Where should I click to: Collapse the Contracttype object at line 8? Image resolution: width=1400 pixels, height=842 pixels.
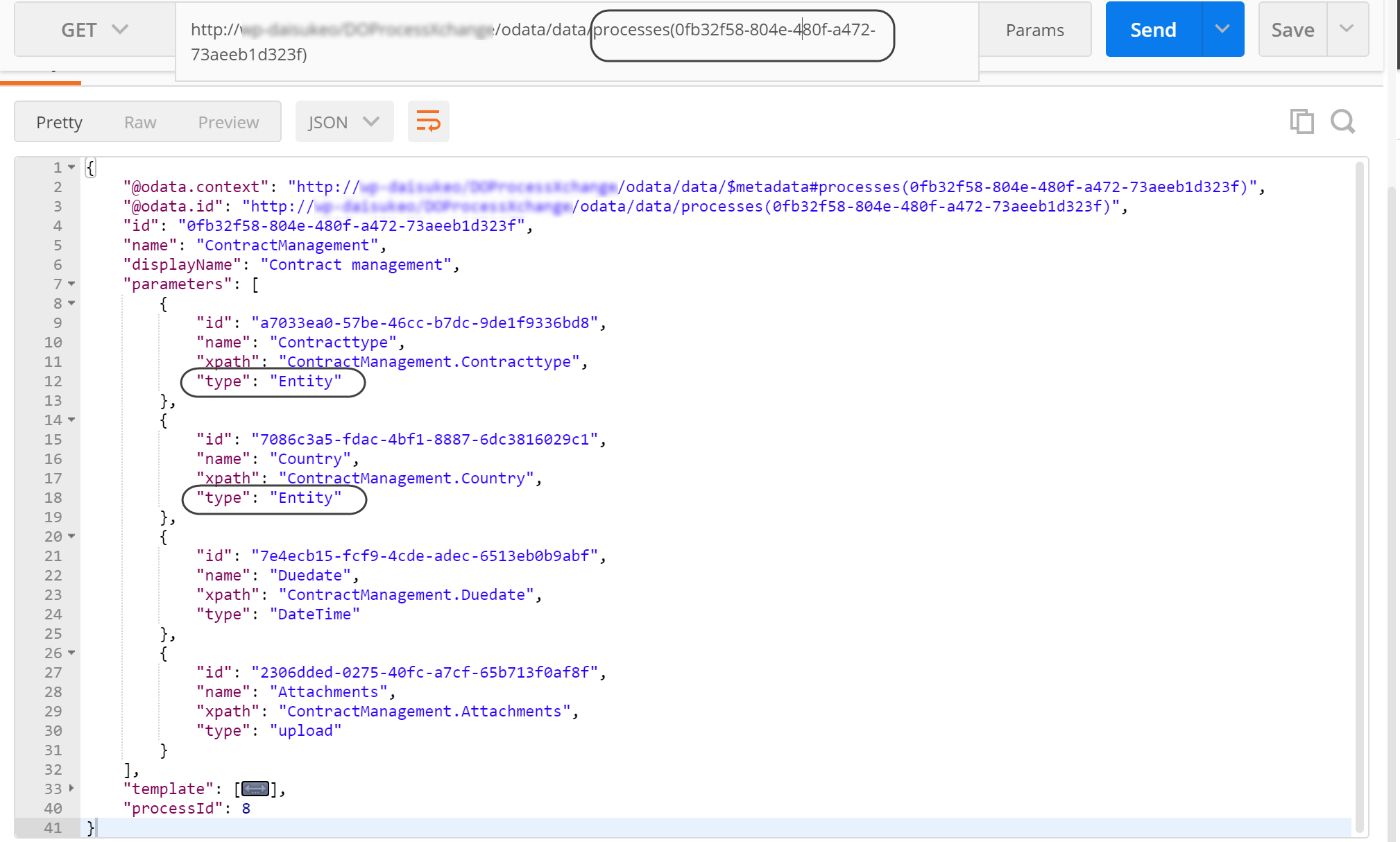point(71,303)
